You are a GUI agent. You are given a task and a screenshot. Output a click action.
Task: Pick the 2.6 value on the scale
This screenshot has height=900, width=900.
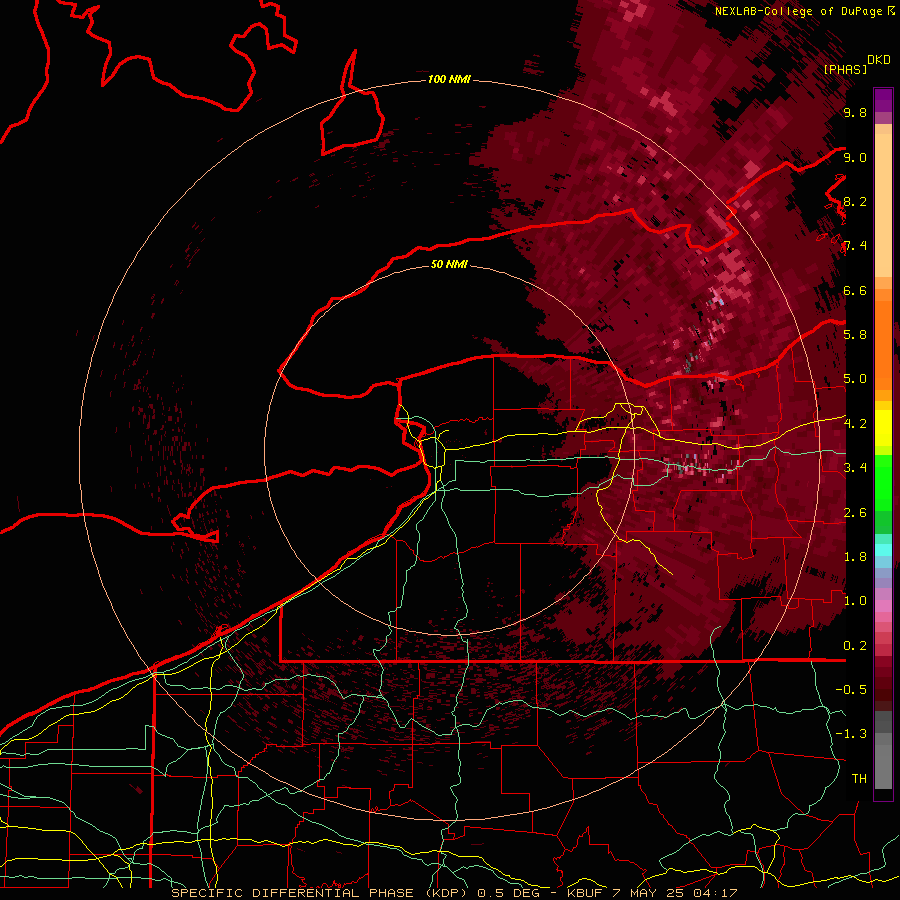pyautogui.click(x=855, y=512)
